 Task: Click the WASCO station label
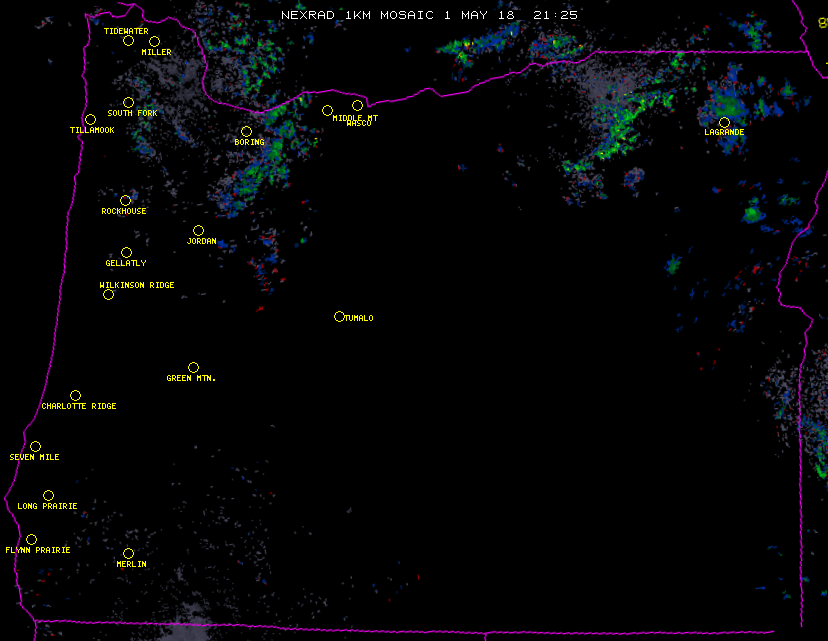tap(359, 123)
